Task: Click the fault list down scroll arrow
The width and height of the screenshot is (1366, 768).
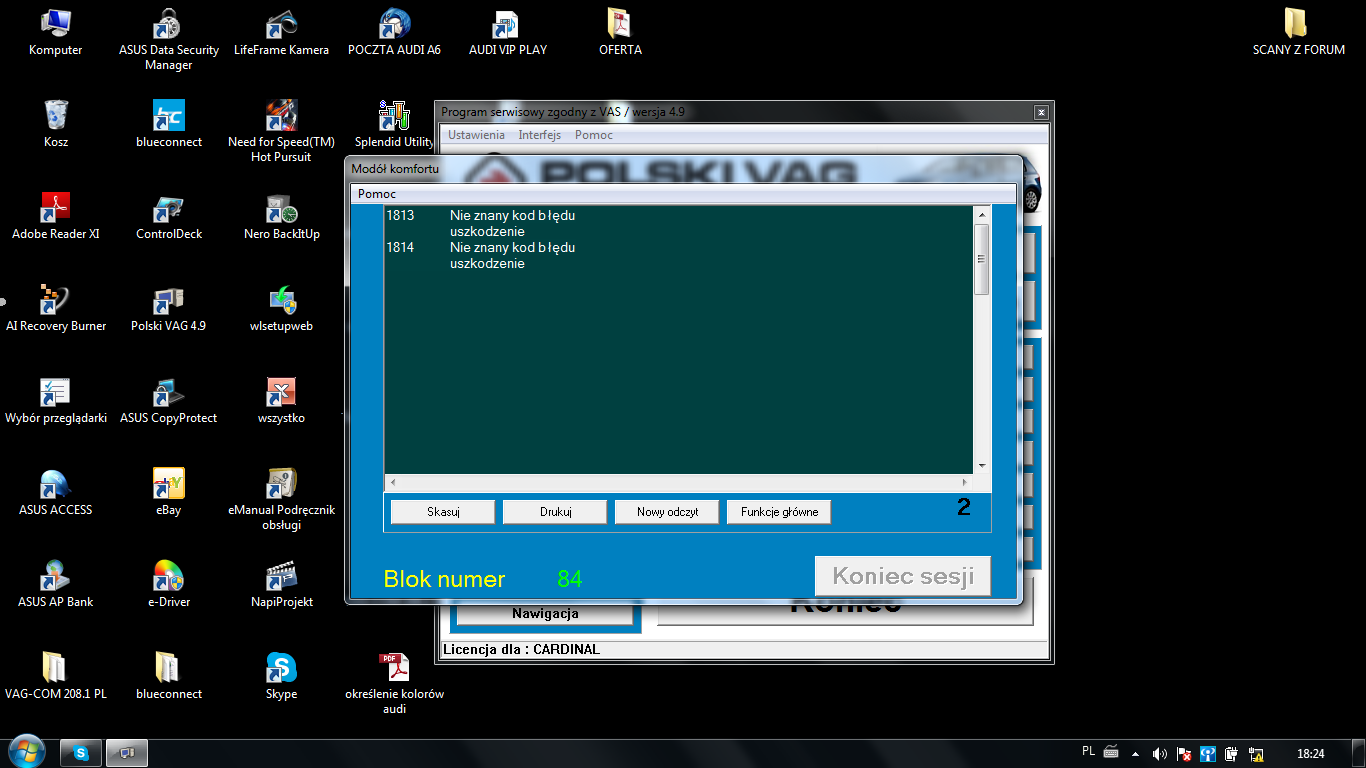Action: 981,466
